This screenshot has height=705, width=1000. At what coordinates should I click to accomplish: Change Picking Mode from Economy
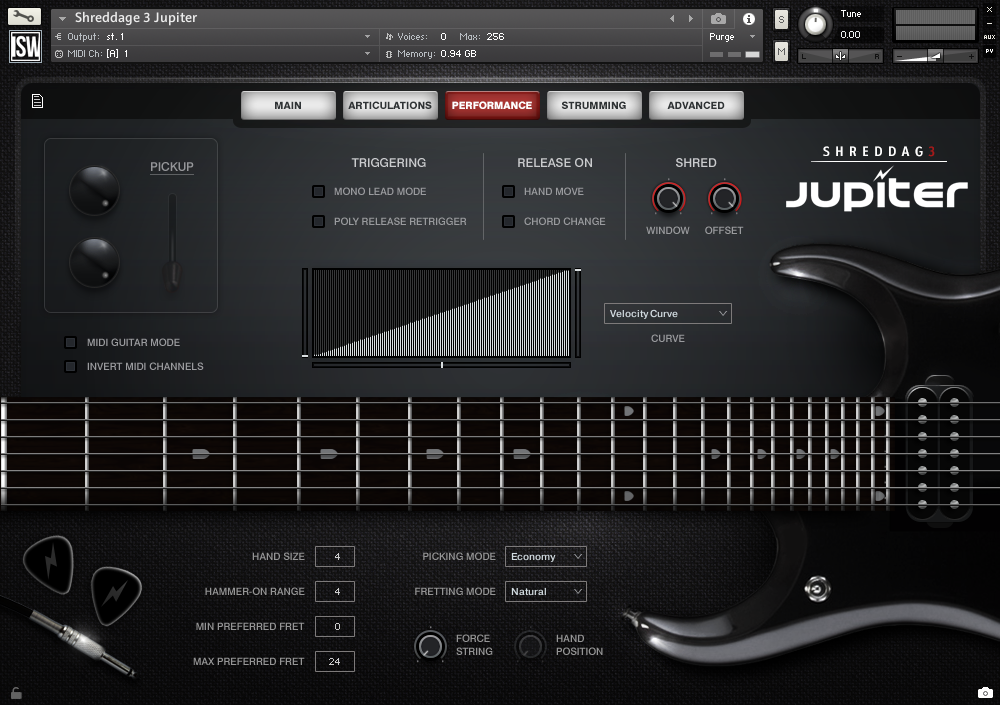[545, 556]
